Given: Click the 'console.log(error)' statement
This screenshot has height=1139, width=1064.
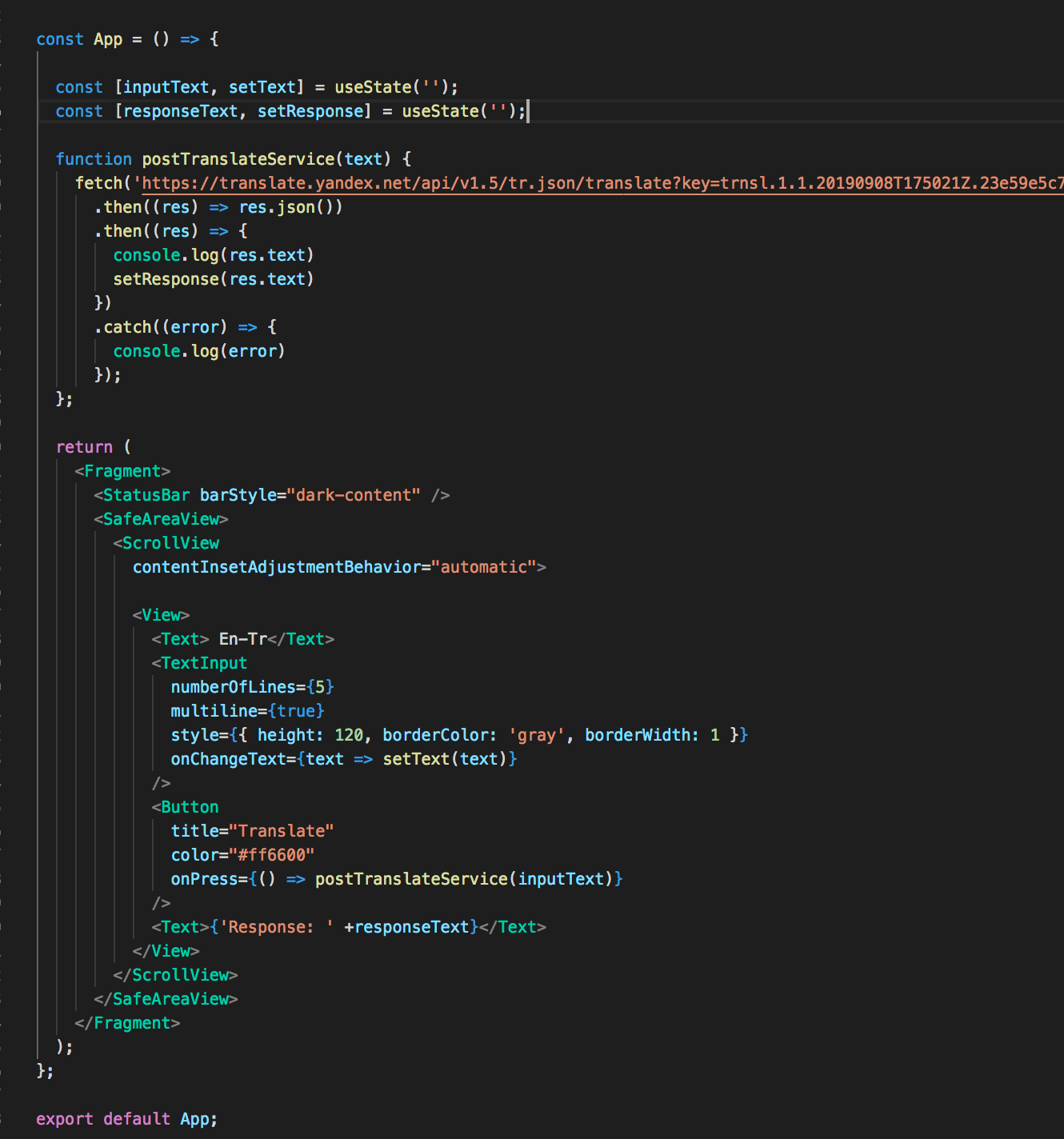Looking at the screenshot, I should tap(199, 351).
